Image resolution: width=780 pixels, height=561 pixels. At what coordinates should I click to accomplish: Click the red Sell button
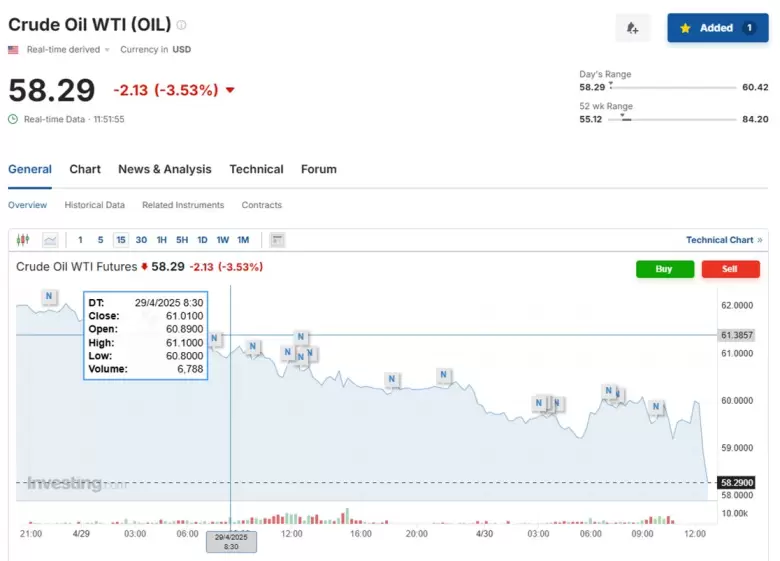[730, 269]
